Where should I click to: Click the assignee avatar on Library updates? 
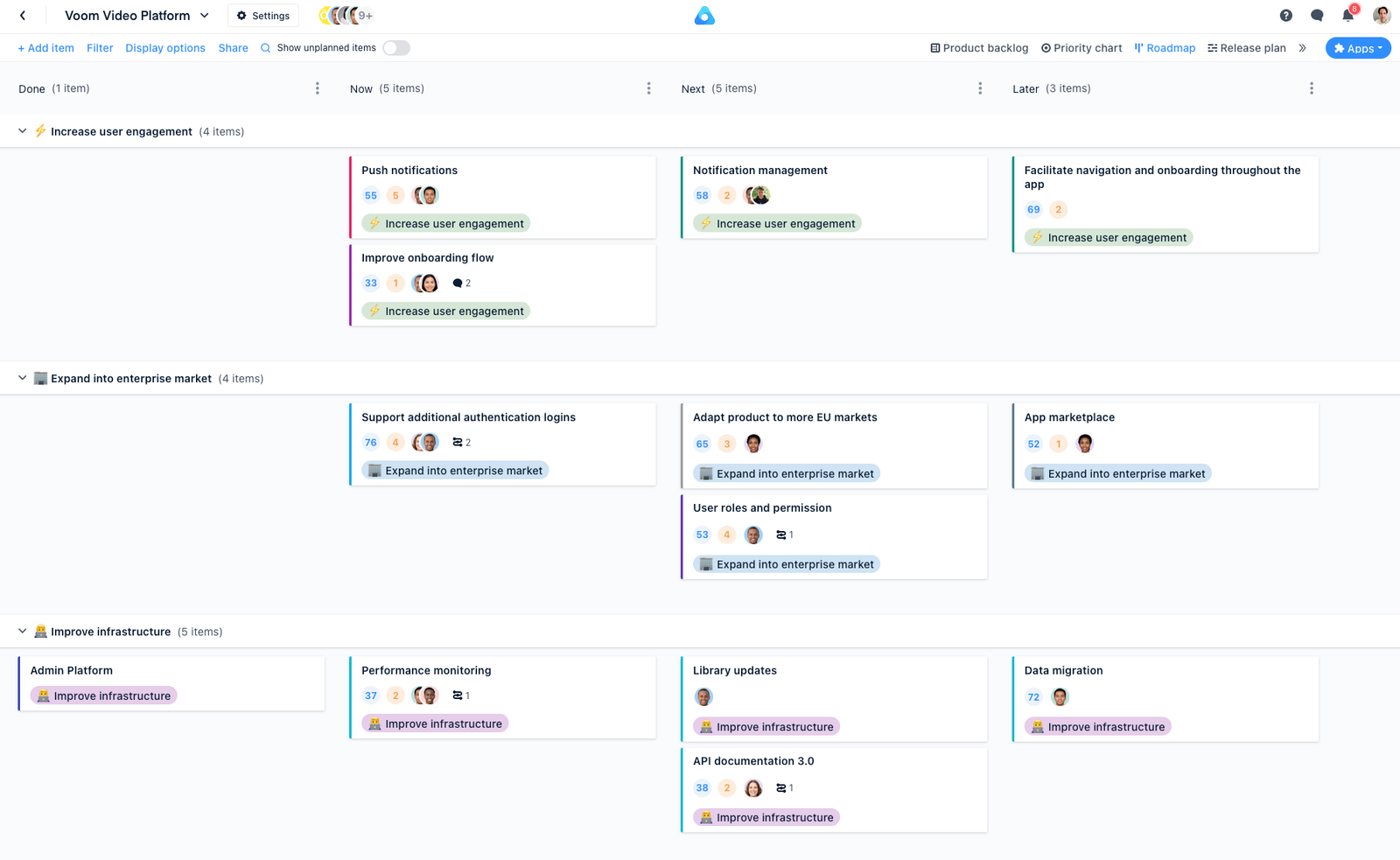point(703,697)
